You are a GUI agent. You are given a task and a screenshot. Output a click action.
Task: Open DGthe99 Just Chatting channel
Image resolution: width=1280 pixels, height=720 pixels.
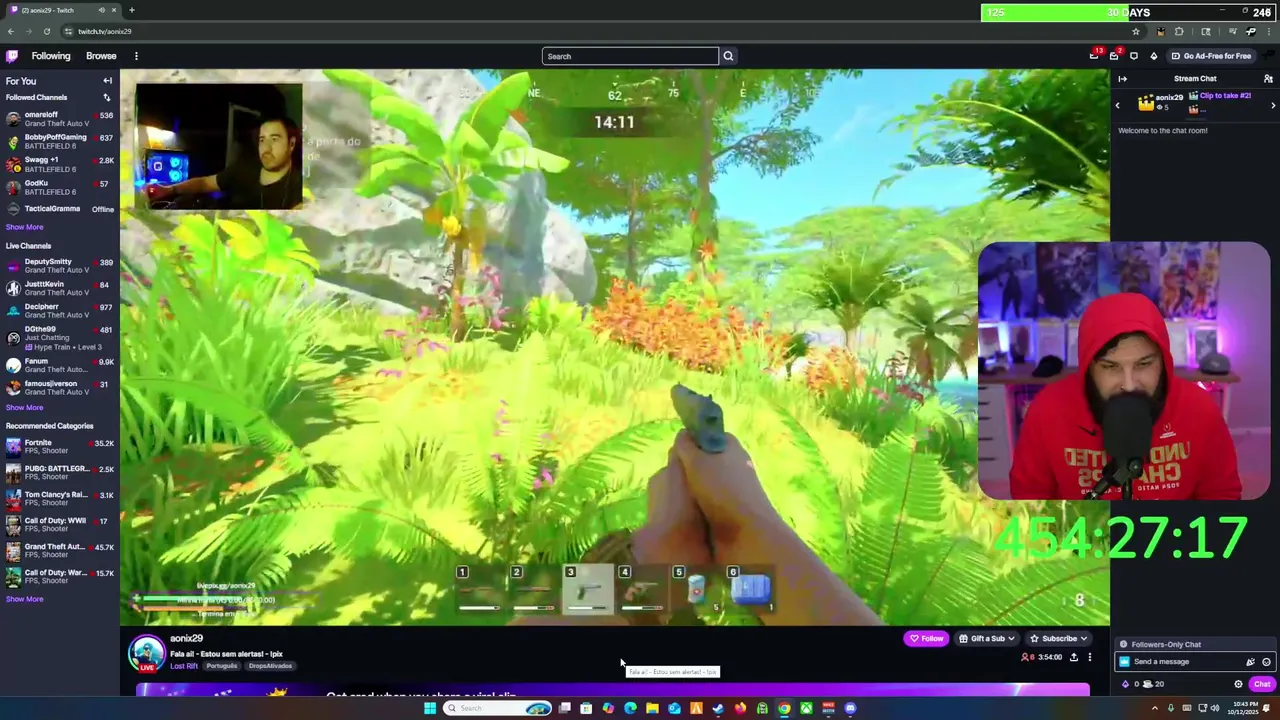[x=60, y=337]
